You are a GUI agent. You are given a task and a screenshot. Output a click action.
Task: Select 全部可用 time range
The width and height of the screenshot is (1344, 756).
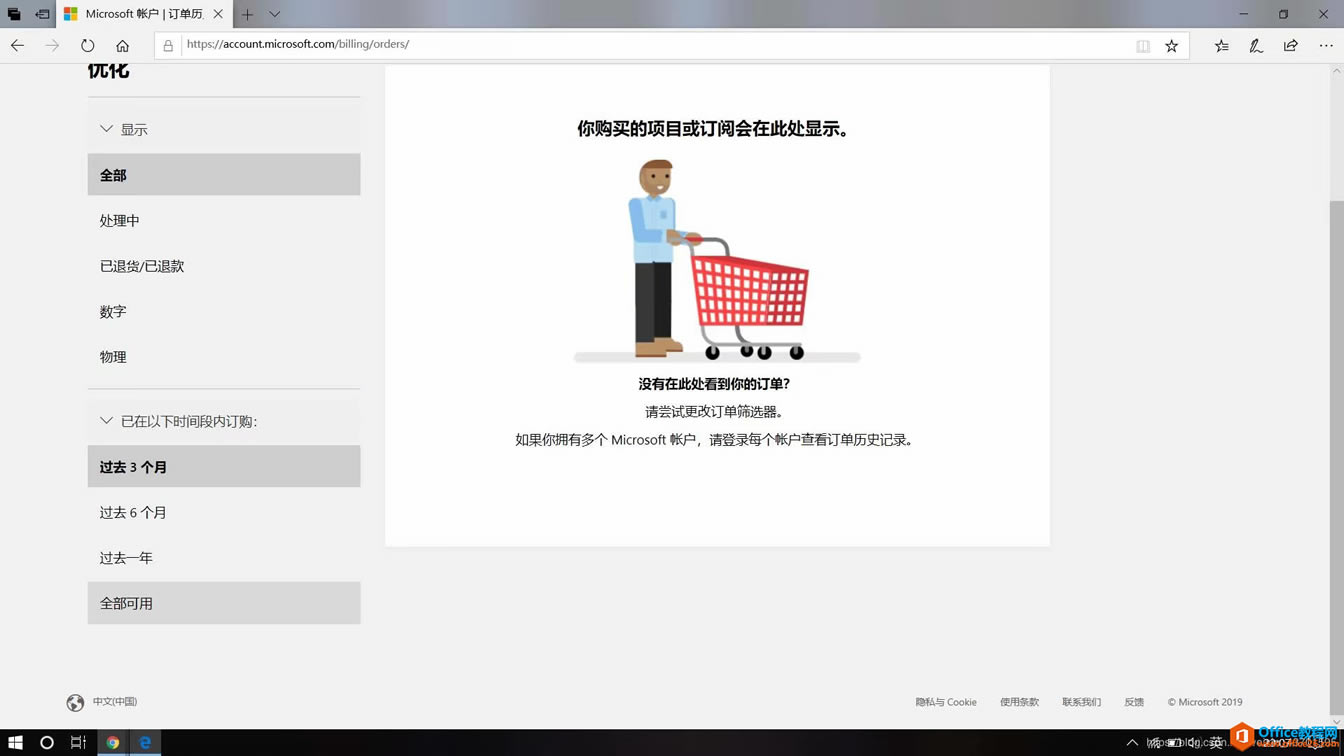click(x=224, y=603)
